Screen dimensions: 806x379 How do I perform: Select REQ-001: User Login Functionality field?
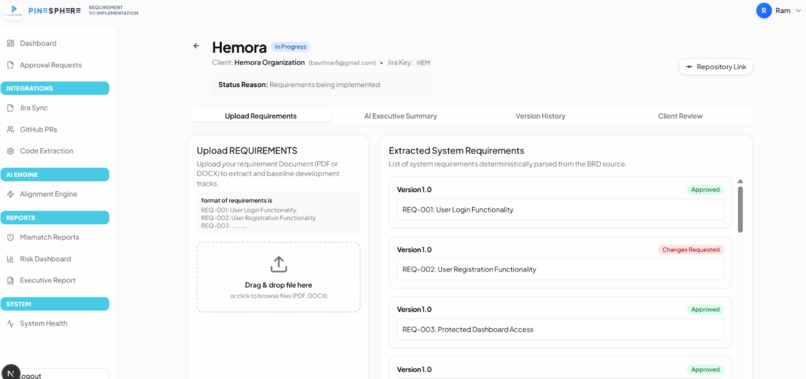click(560, 210)
